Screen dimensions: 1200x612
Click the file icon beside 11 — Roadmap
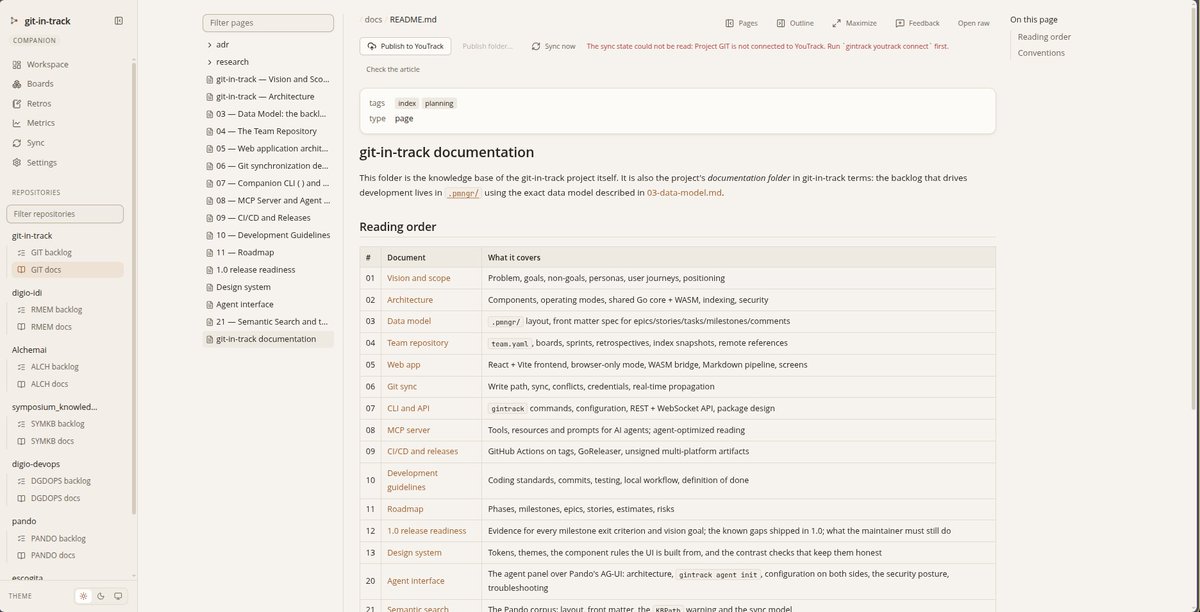[x=209, y=252]
